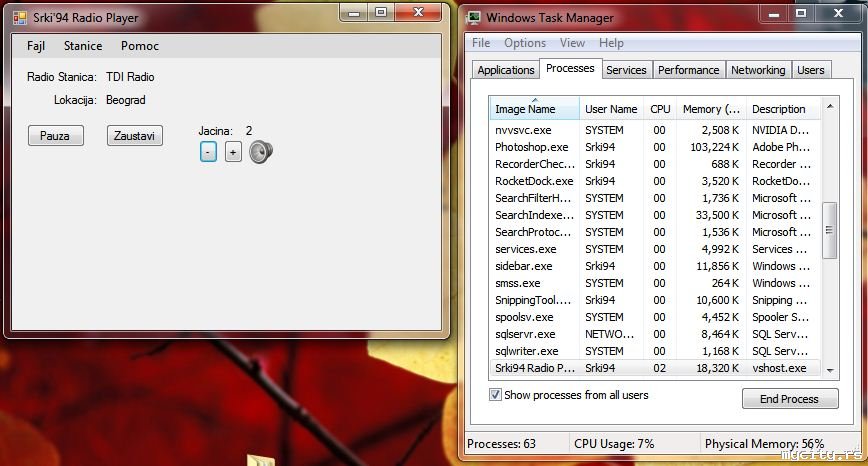Select the smss.exe process row
The image size is (868, 466).
[655, 283]
